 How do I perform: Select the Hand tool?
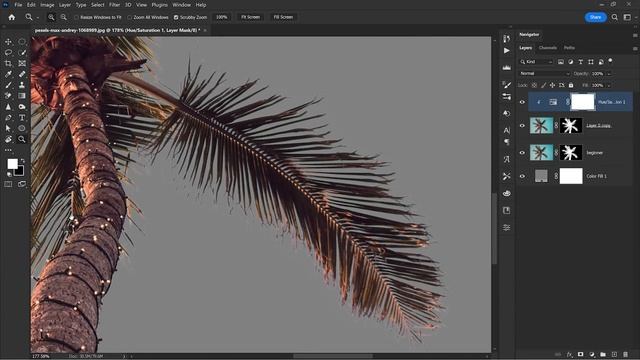point(8,139)
